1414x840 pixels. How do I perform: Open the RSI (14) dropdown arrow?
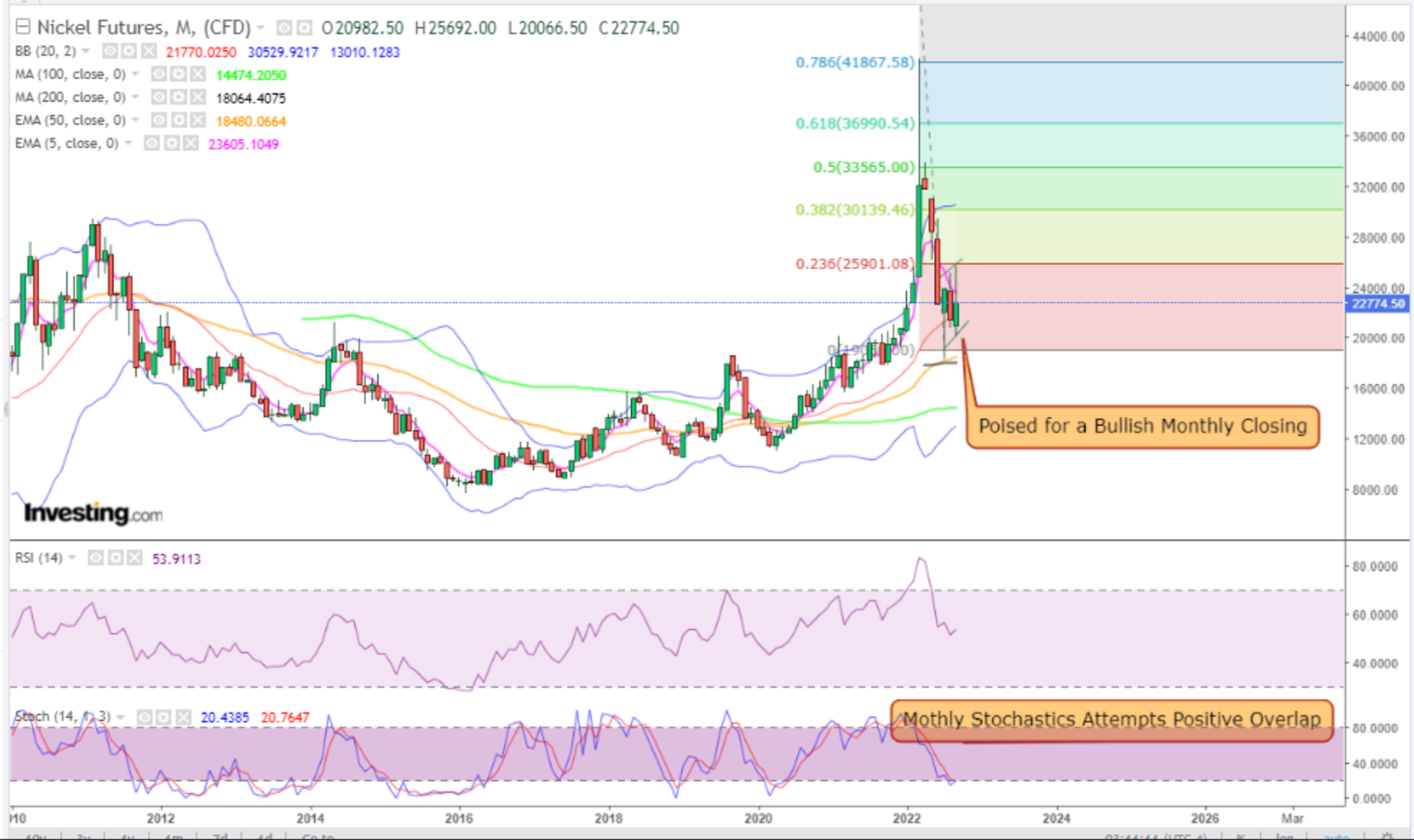click(72, 557)
